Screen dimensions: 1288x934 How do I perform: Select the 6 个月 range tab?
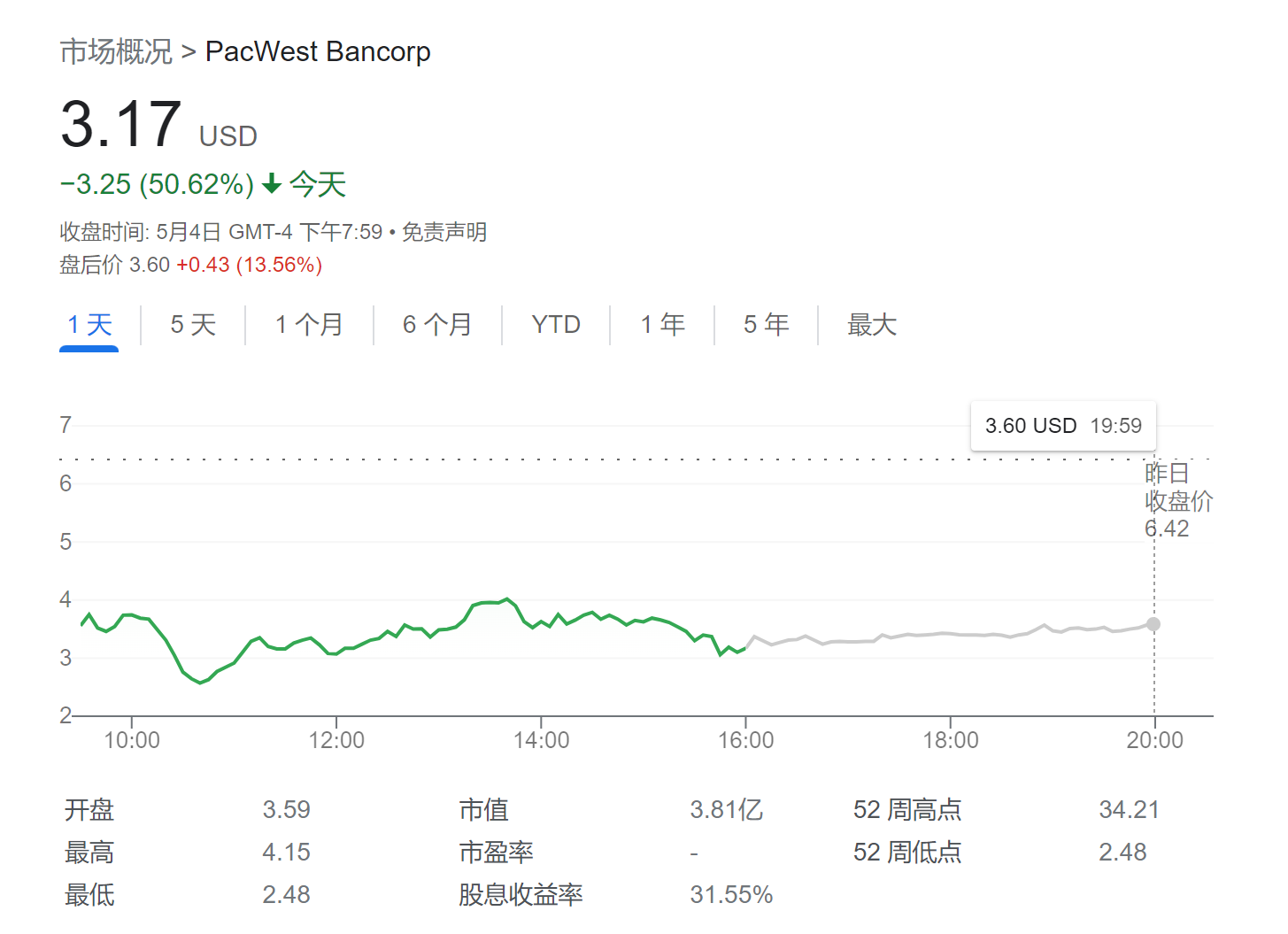click(x=437, y=325)
